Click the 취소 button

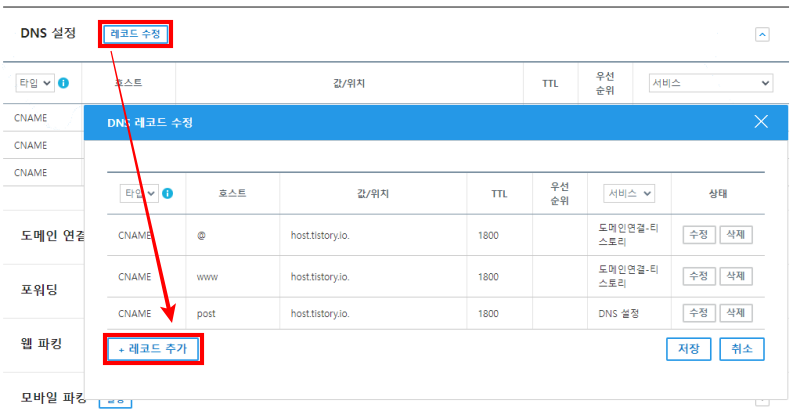(x=742, y=349)
